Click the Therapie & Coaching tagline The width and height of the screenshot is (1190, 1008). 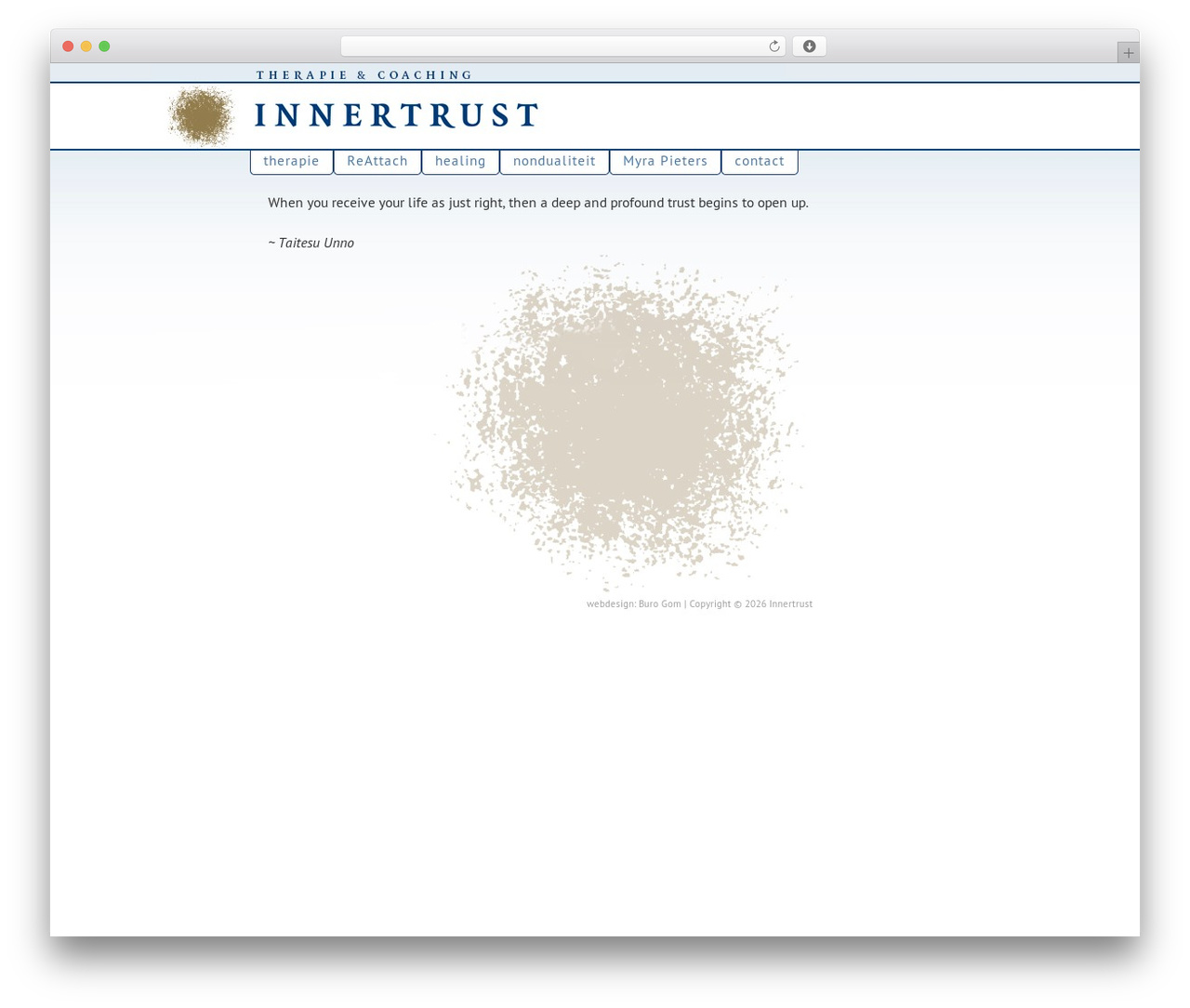364,75
